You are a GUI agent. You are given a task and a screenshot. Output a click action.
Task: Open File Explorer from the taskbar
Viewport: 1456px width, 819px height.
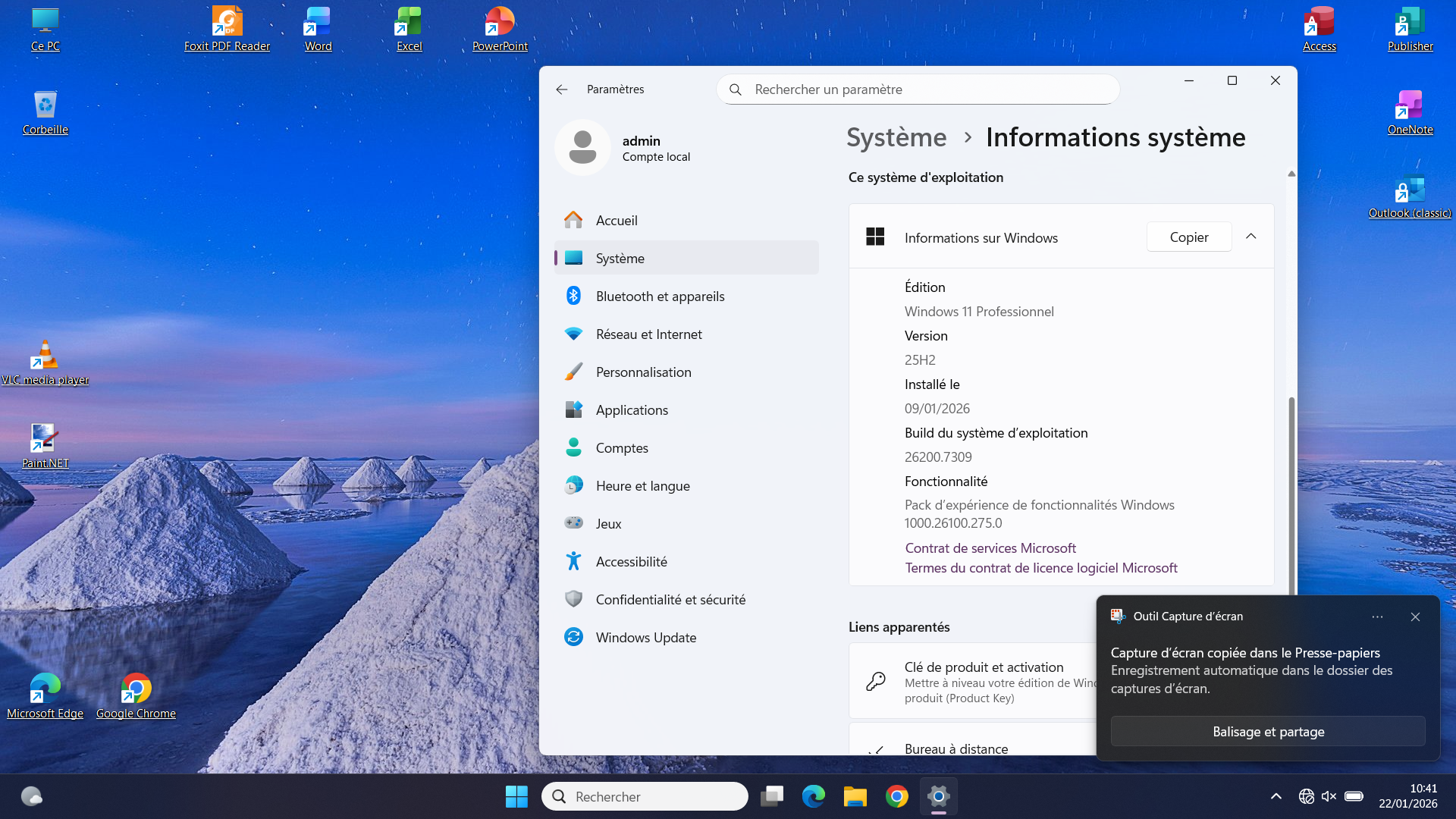[855, 796]
